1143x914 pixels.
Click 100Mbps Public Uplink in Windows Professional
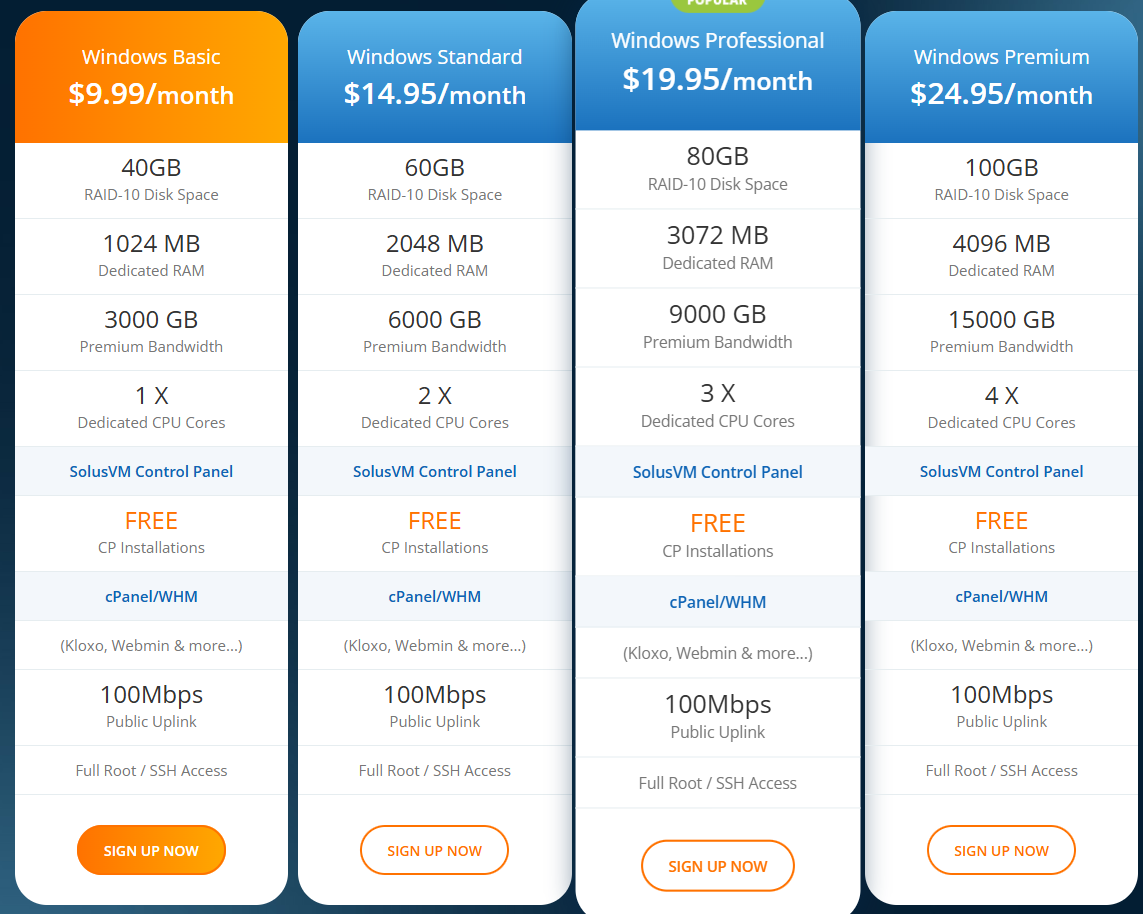click(x=718, y=716)
